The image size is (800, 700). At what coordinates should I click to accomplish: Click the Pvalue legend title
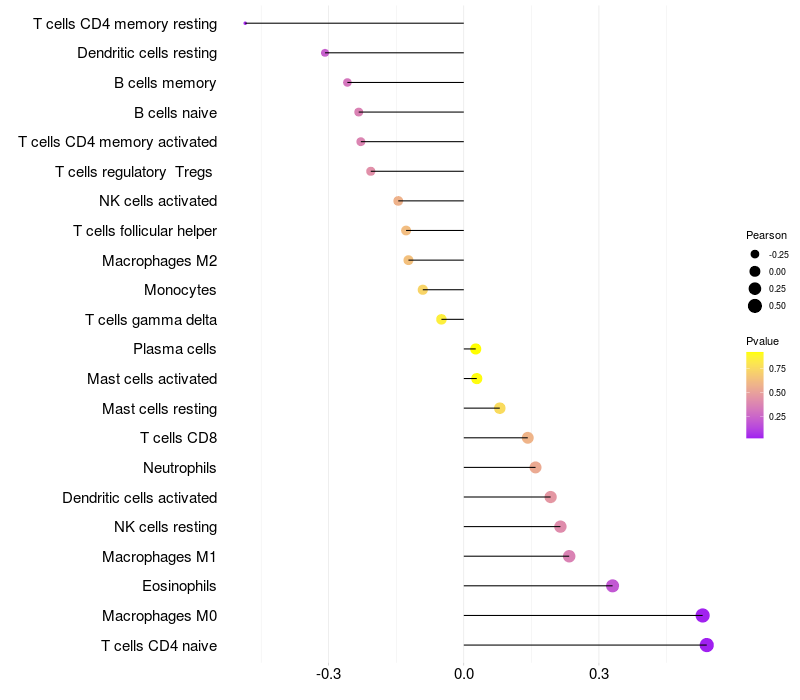(762, 341)
